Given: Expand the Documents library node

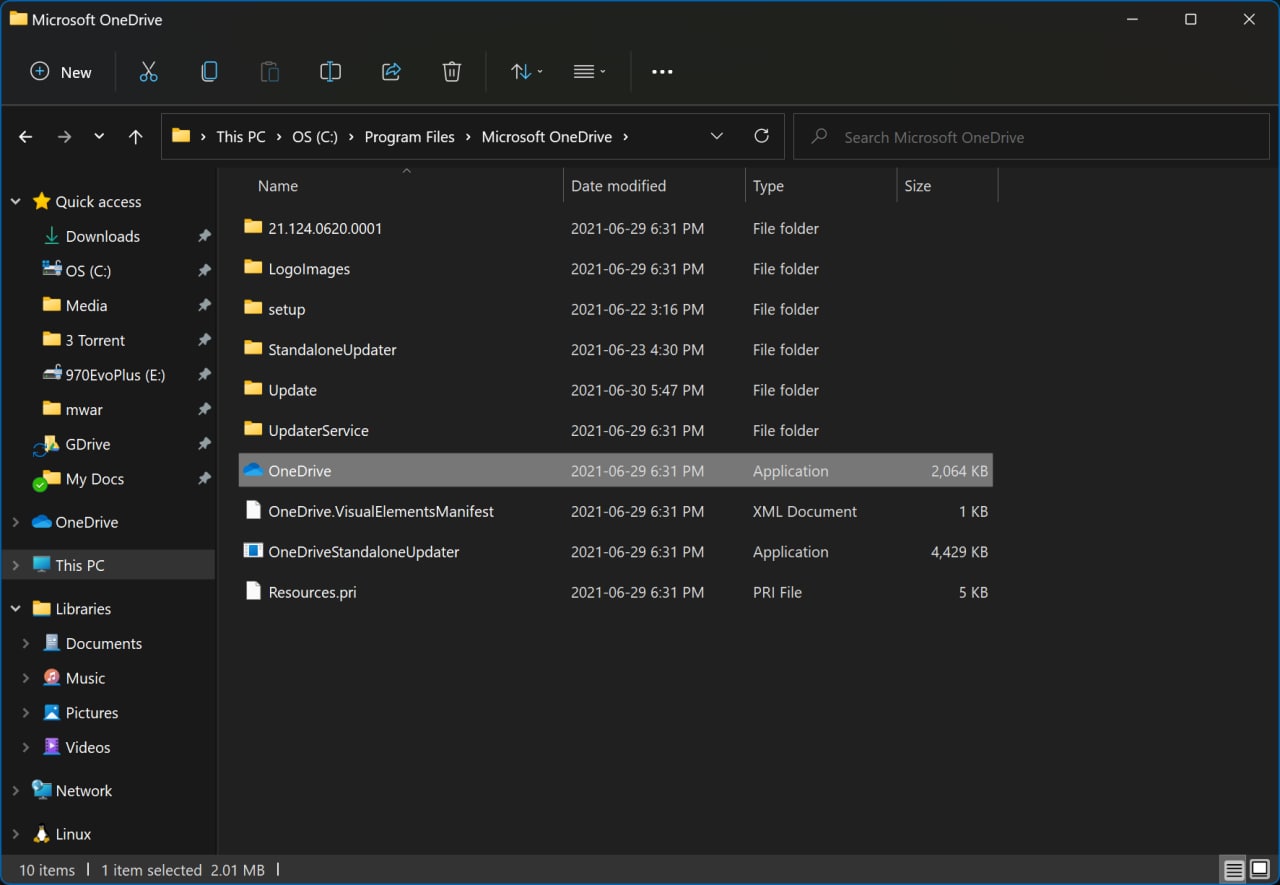Looking at the screenshot, I should click(26, 644).
